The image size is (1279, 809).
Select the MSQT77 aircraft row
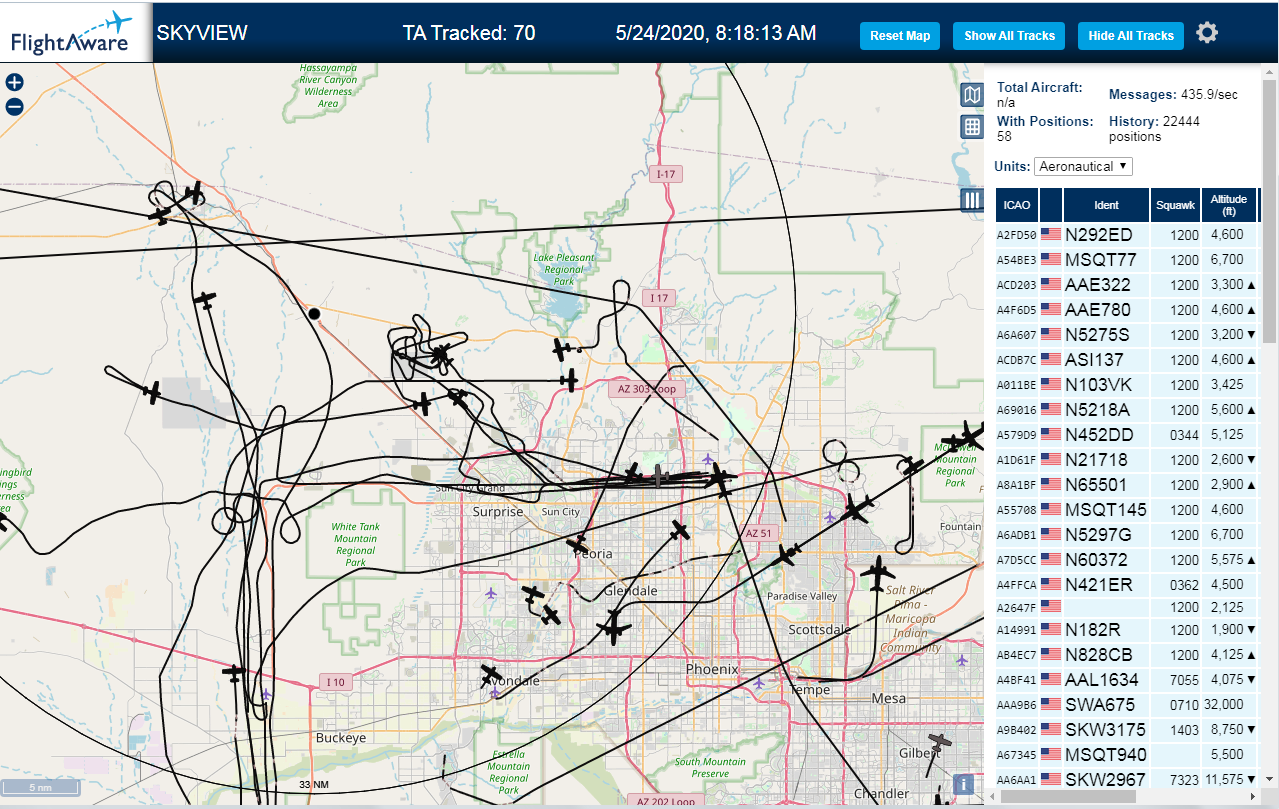point(1127,260)
